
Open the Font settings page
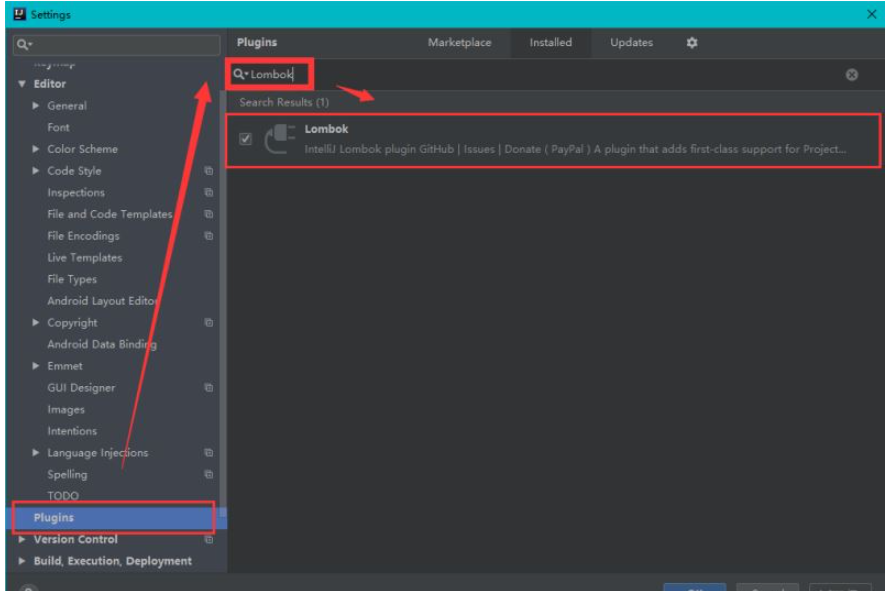click(x=58, y=127)
